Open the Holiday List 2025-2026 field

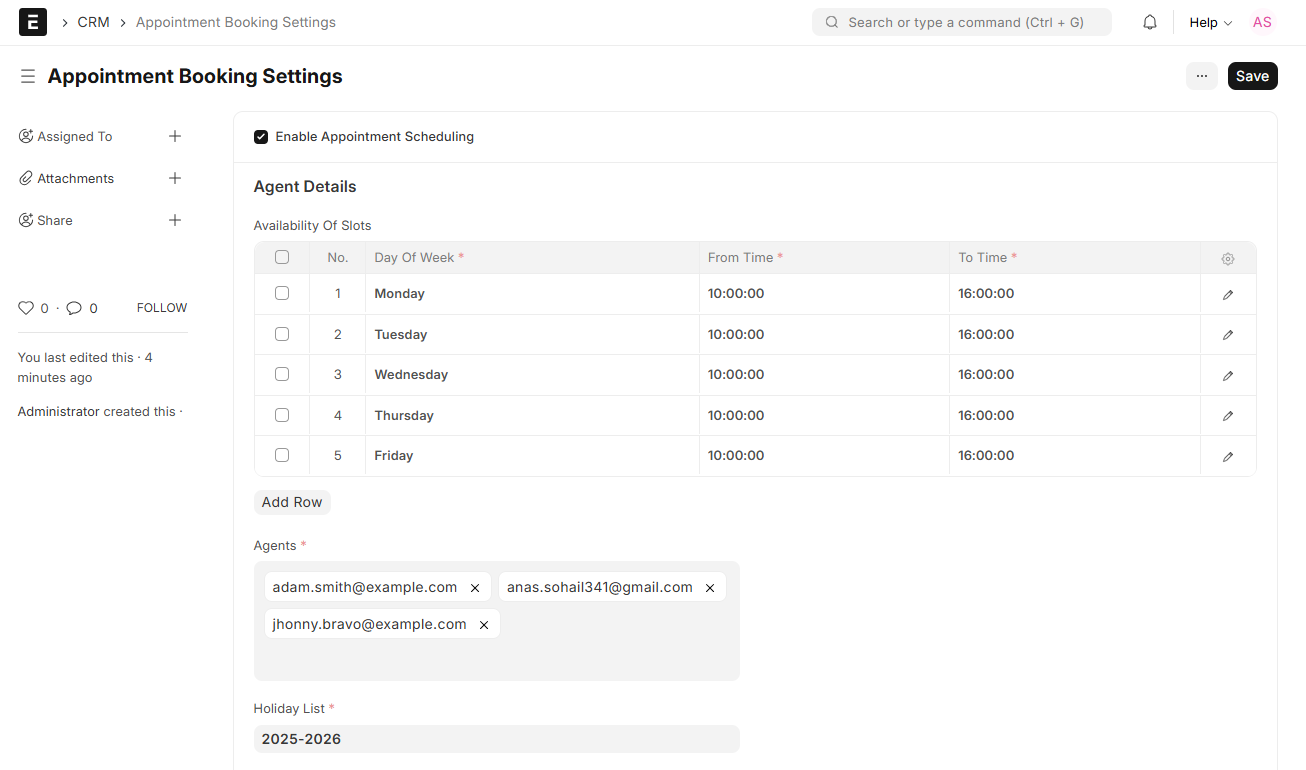pos(496,739)
